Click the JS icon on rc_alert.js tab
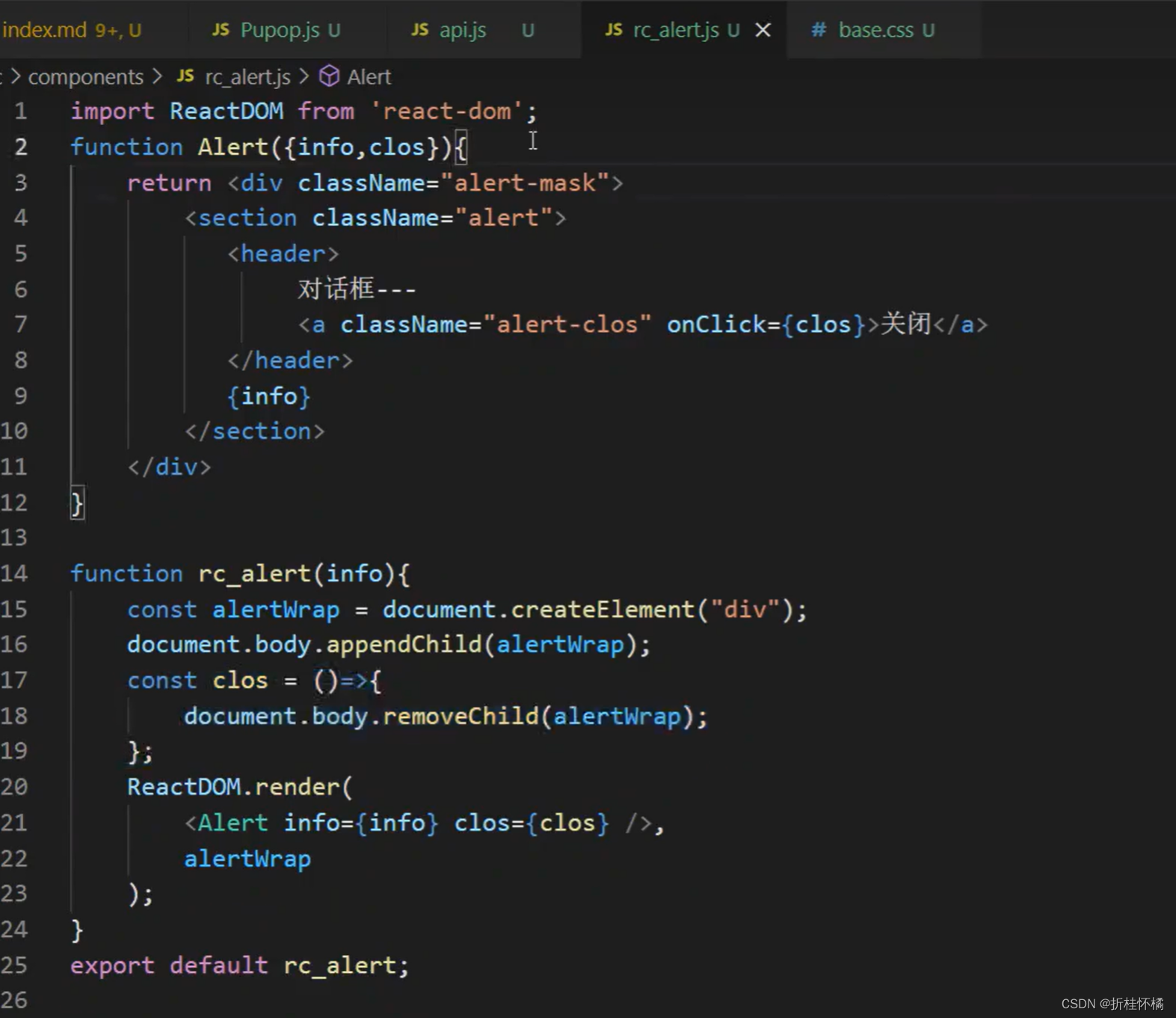The height and width of the screenshot is (1018, 1176). pos(614,30)
